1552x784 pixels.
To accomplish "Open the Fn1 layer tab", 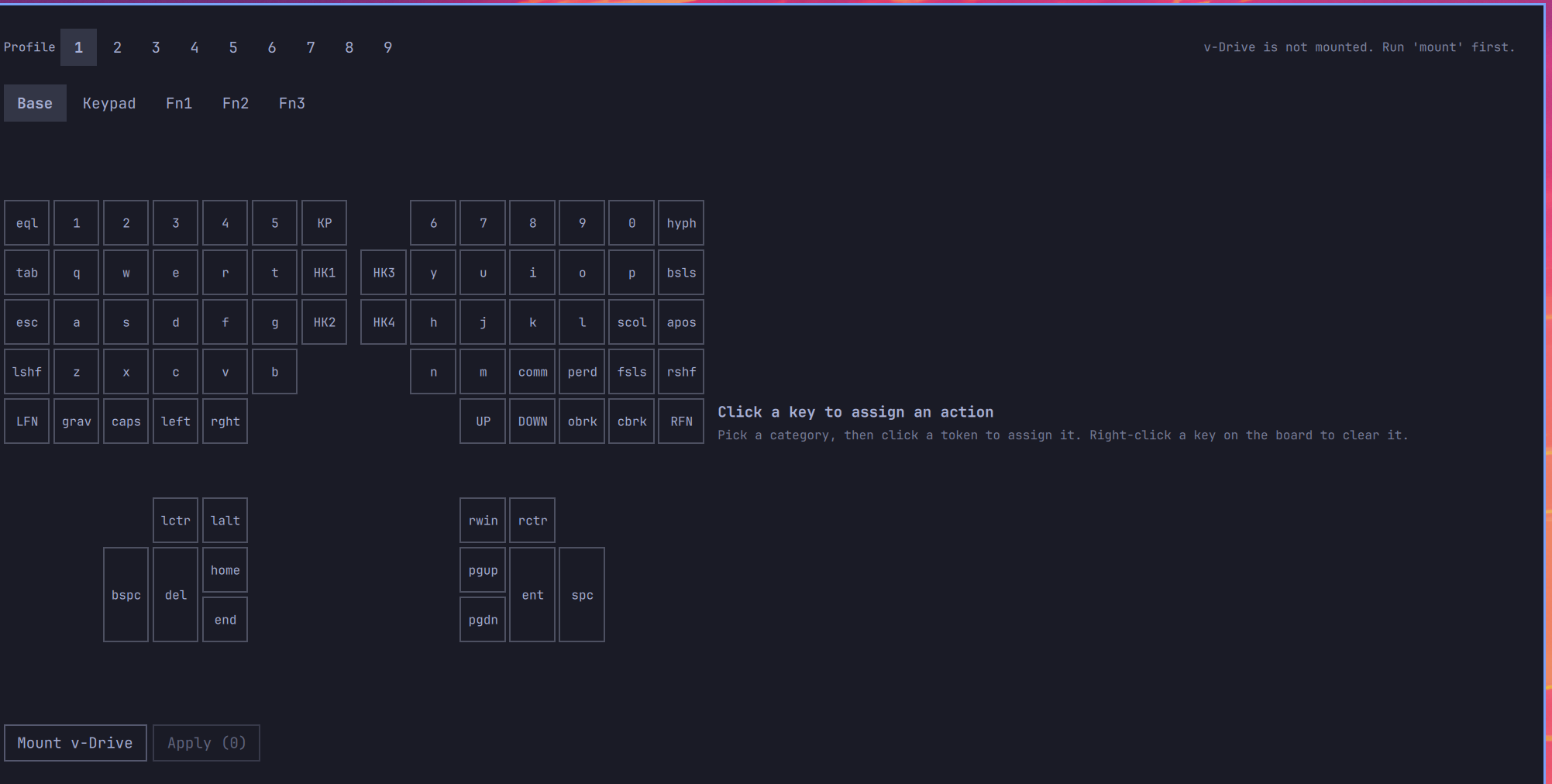I will point(179,103).
